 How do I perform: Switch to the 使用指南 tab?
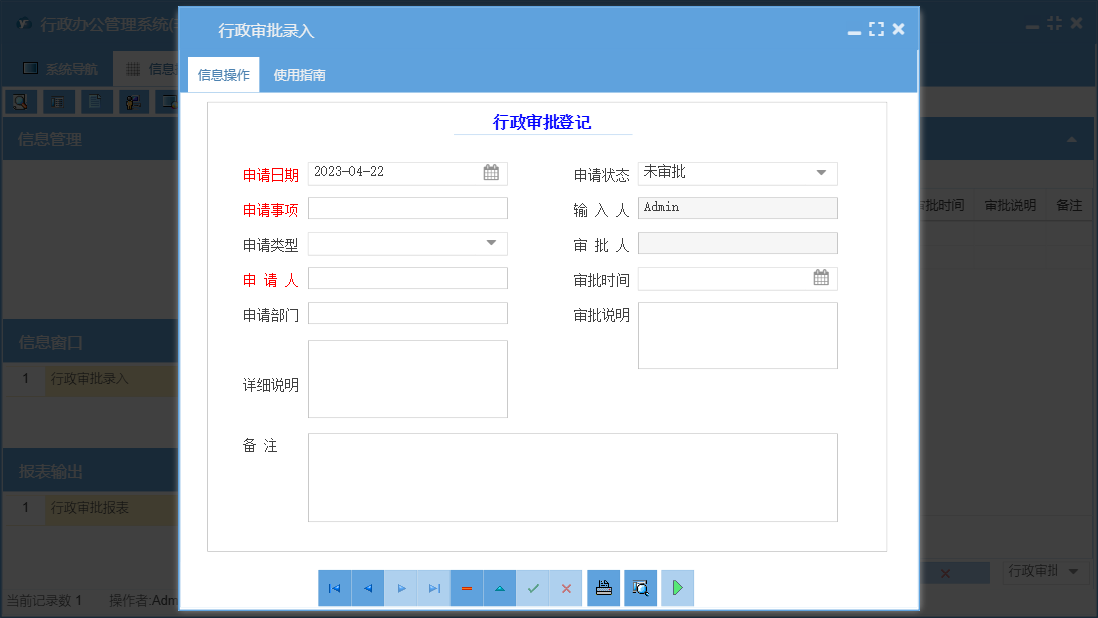point(297,73)
